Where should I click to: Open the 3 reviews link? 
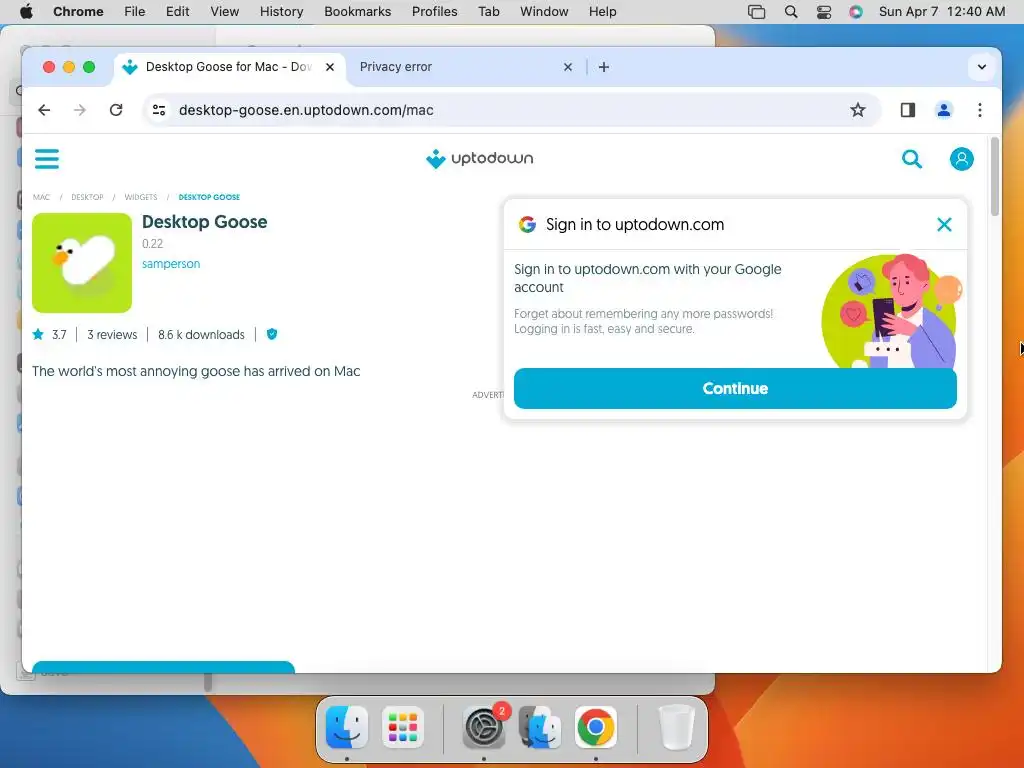point(112,334)
